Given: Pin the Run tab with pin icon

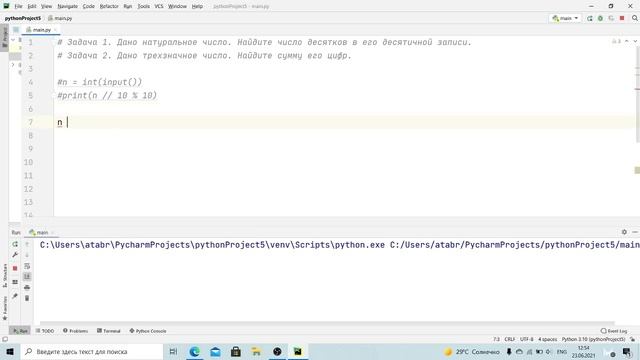Looking at the screenshot, I should click(x=15, y=296).
